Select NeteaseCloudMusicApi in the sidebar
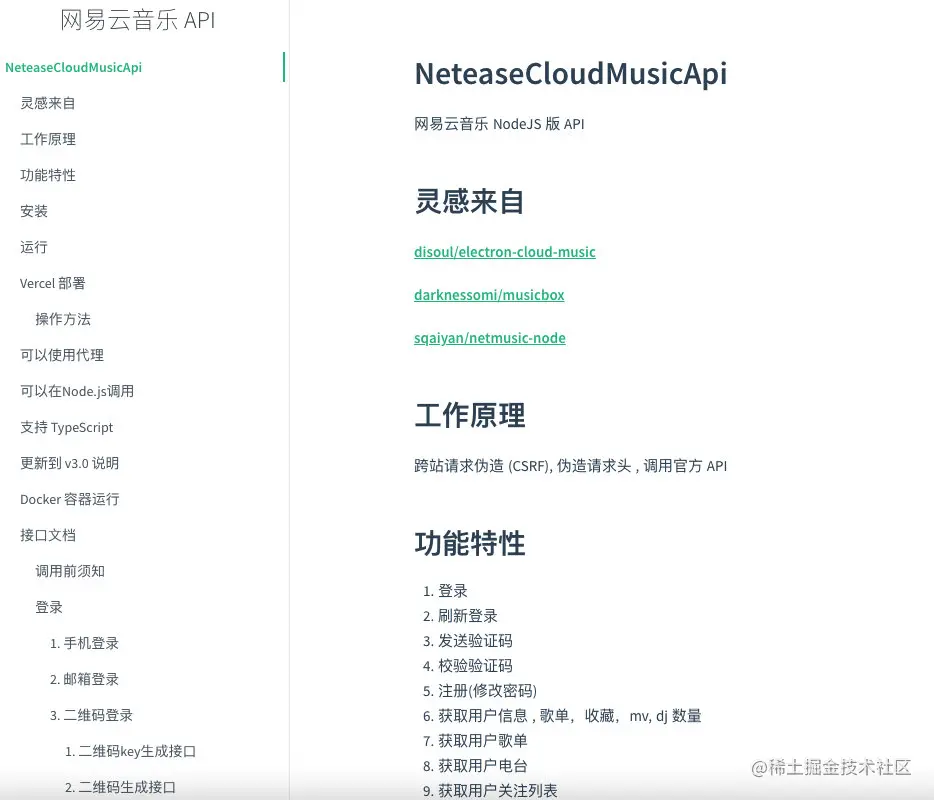Viewport: 934px width, 800px height. click(x=73, y=67)
